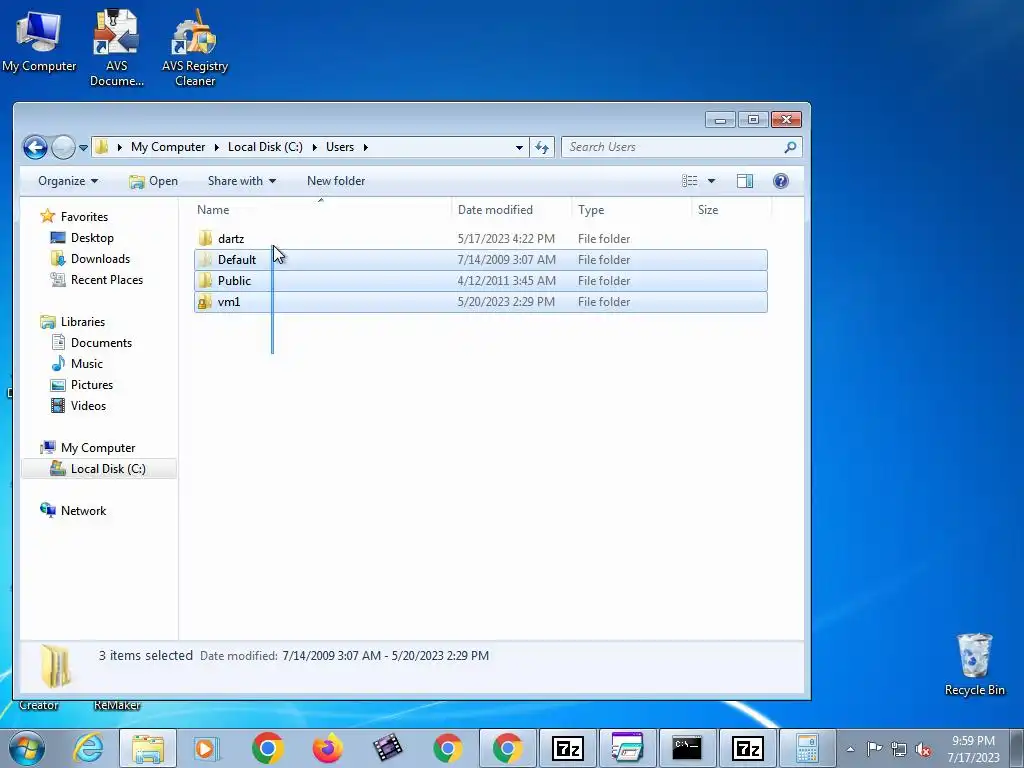1024x768 pixels.
Task: Expand the arrow after Users breadcrumb
Action: pos(366,148)
